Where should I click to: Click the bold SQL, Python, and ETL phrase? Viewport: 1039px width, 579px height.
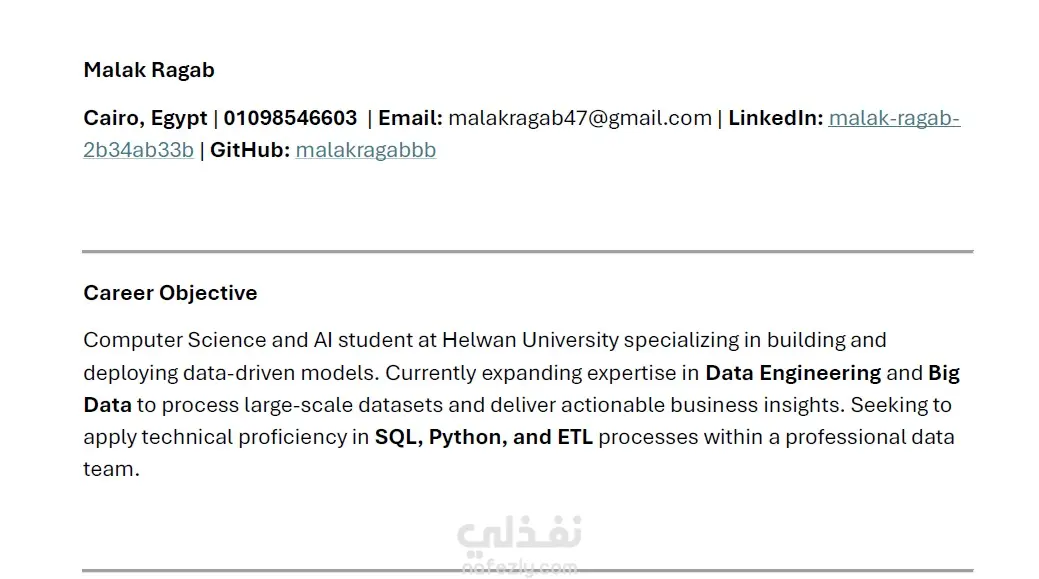tap(484, 437)
